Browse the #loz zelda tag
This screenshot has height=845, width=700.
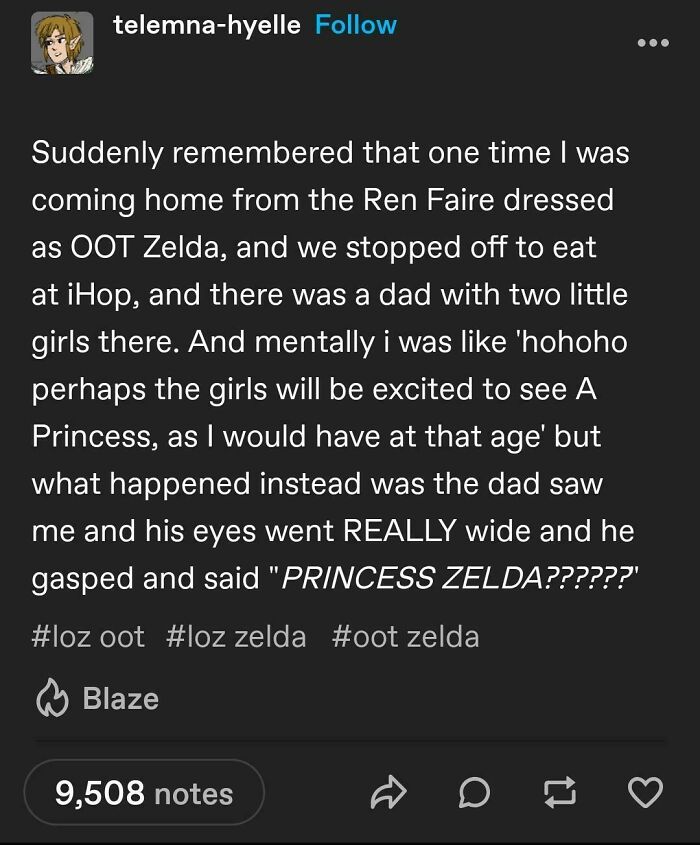[234, 635]
